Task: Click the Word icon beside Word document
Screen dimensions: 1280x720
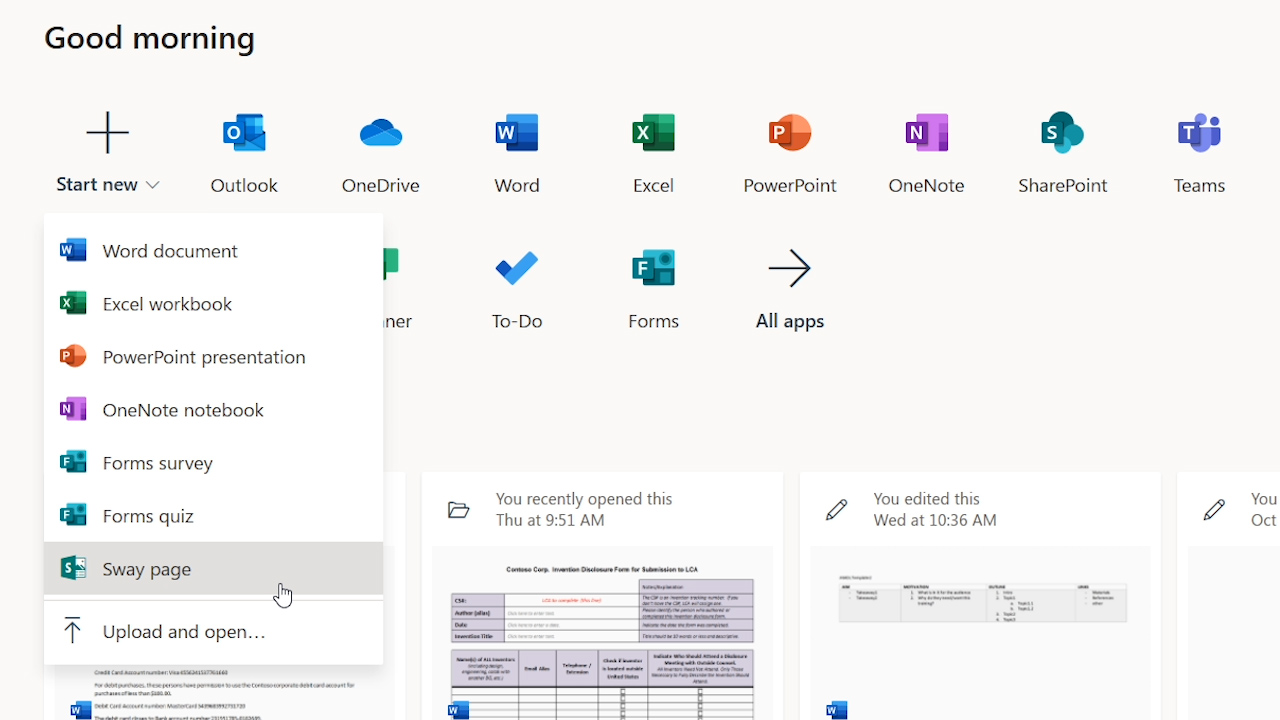Action: point(73,250)
